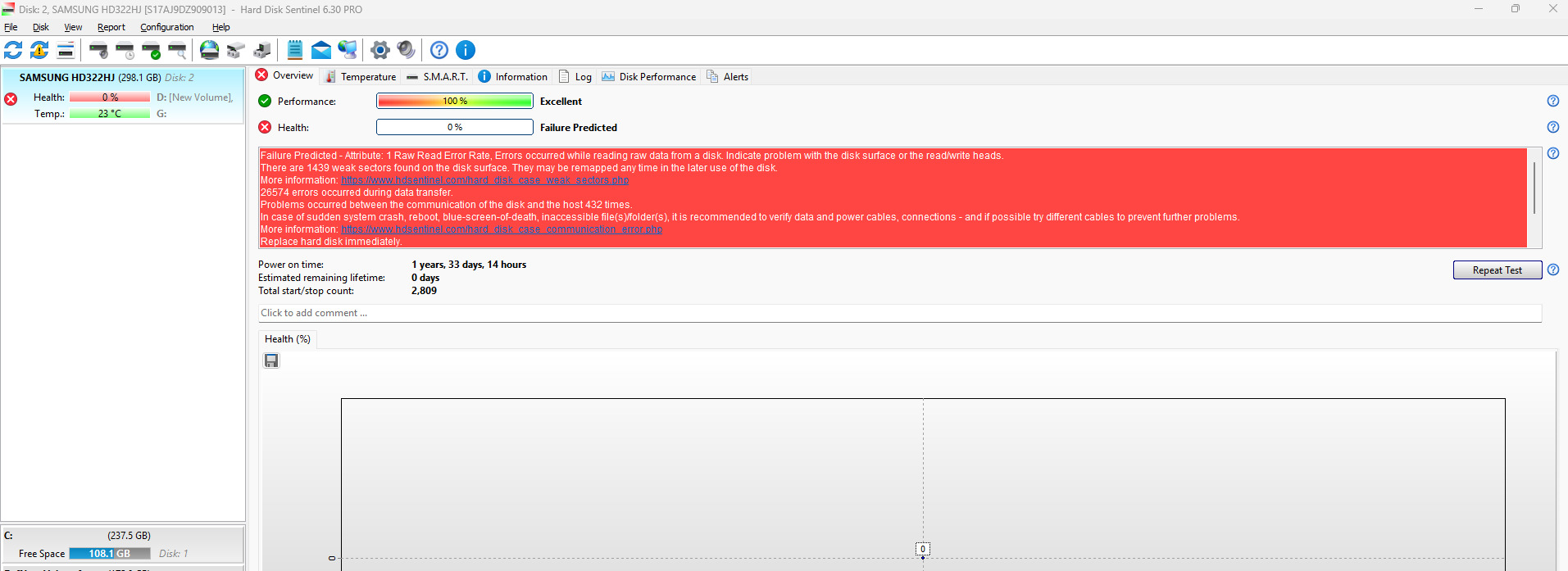The height and width of the screenshot is (571, 1568).
Task: Click red error icon beside SAMSUNG disk entry
Action: (11, 99)
